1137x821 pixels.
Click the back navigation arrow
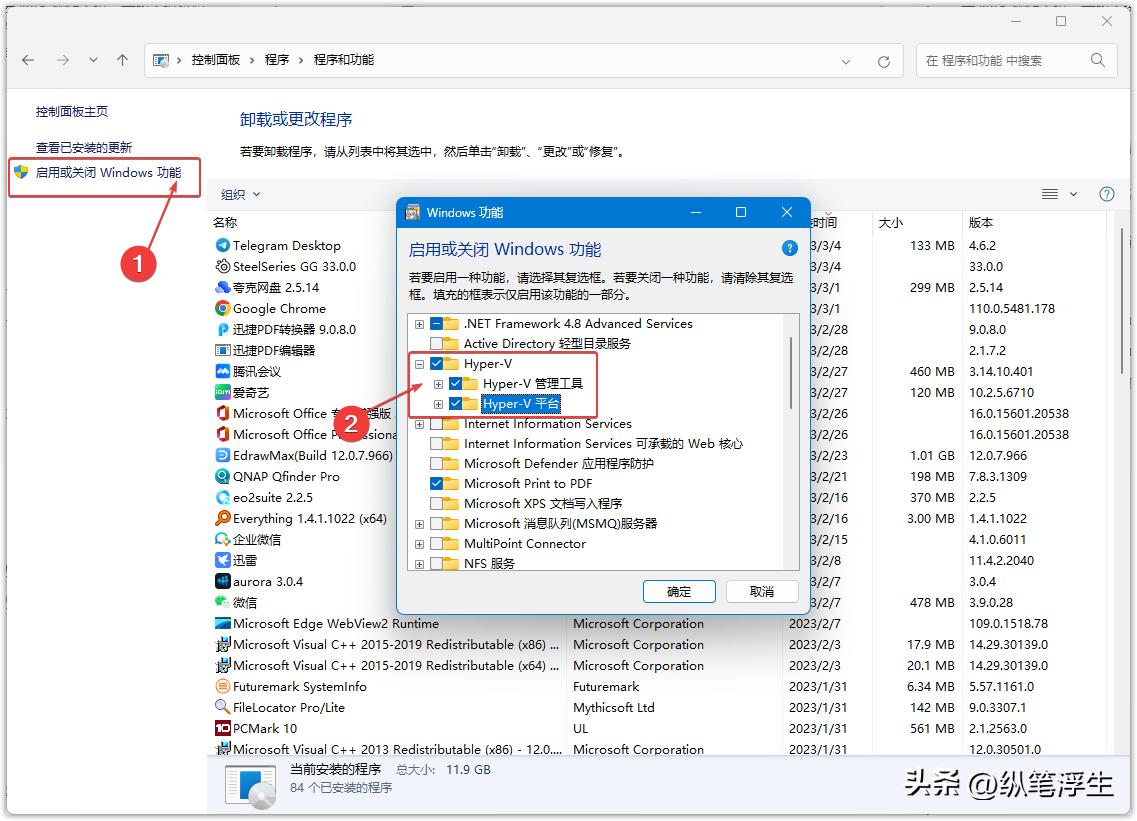coord(28,60)
